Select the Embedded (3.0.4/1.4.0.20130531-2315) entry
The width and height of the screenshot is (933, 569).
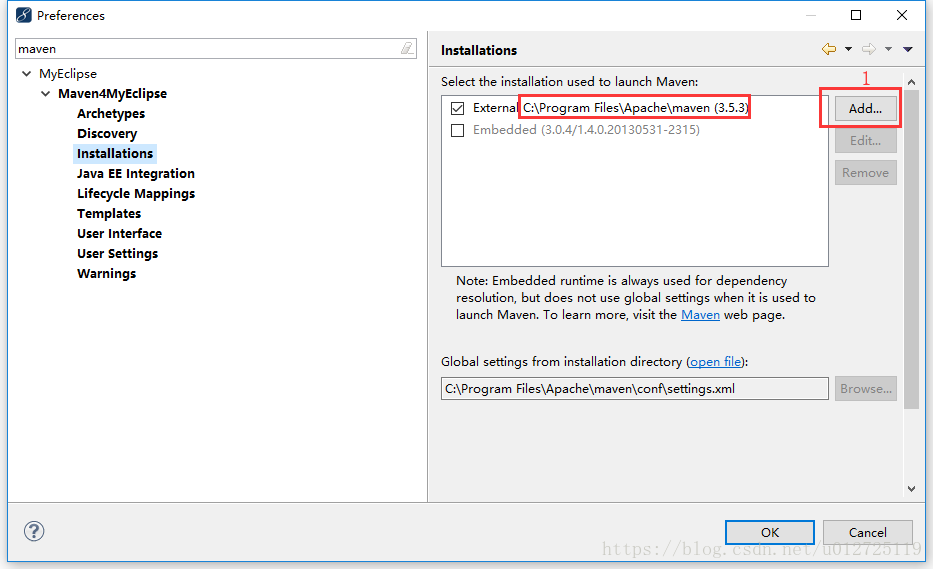pos(586,130)
